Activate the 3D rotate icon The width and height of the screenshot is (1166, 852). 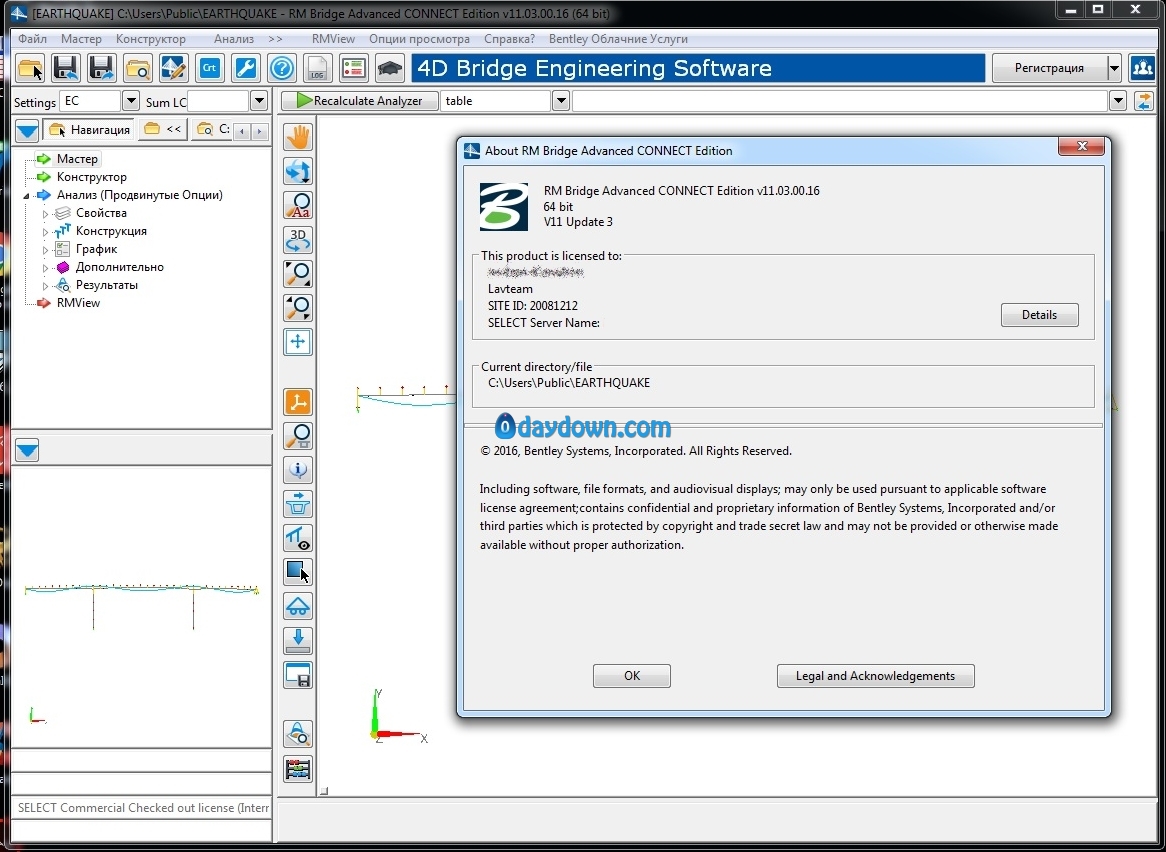[x=298, y=239]
